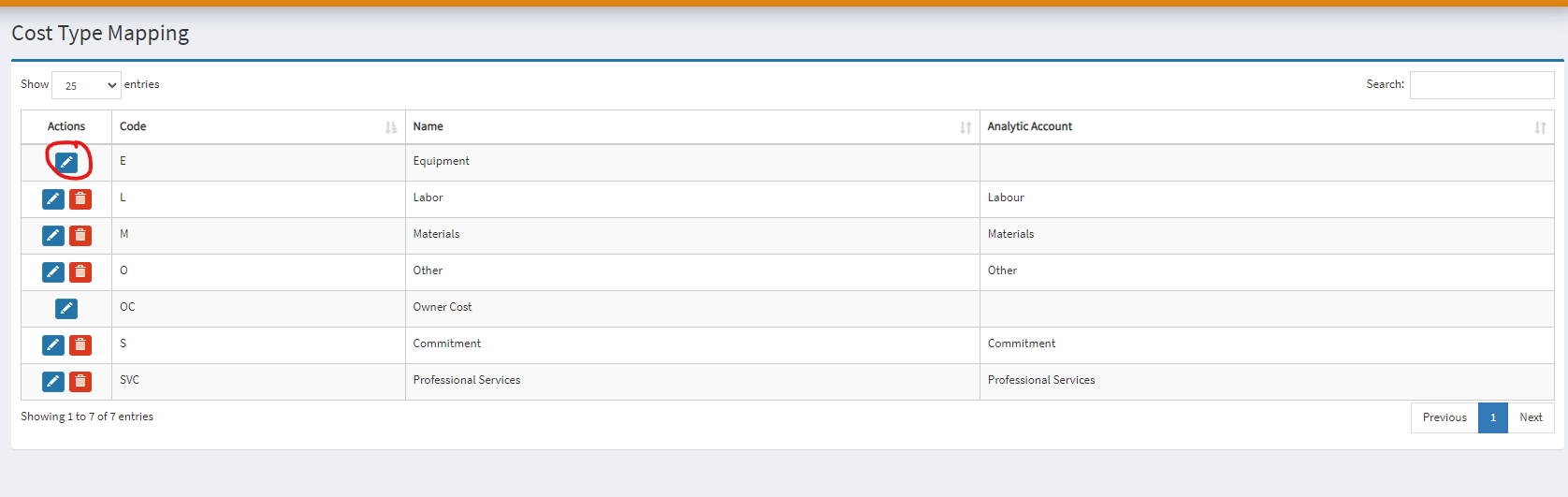Click the Labor name cell
1568x497 pixels.
692,198
